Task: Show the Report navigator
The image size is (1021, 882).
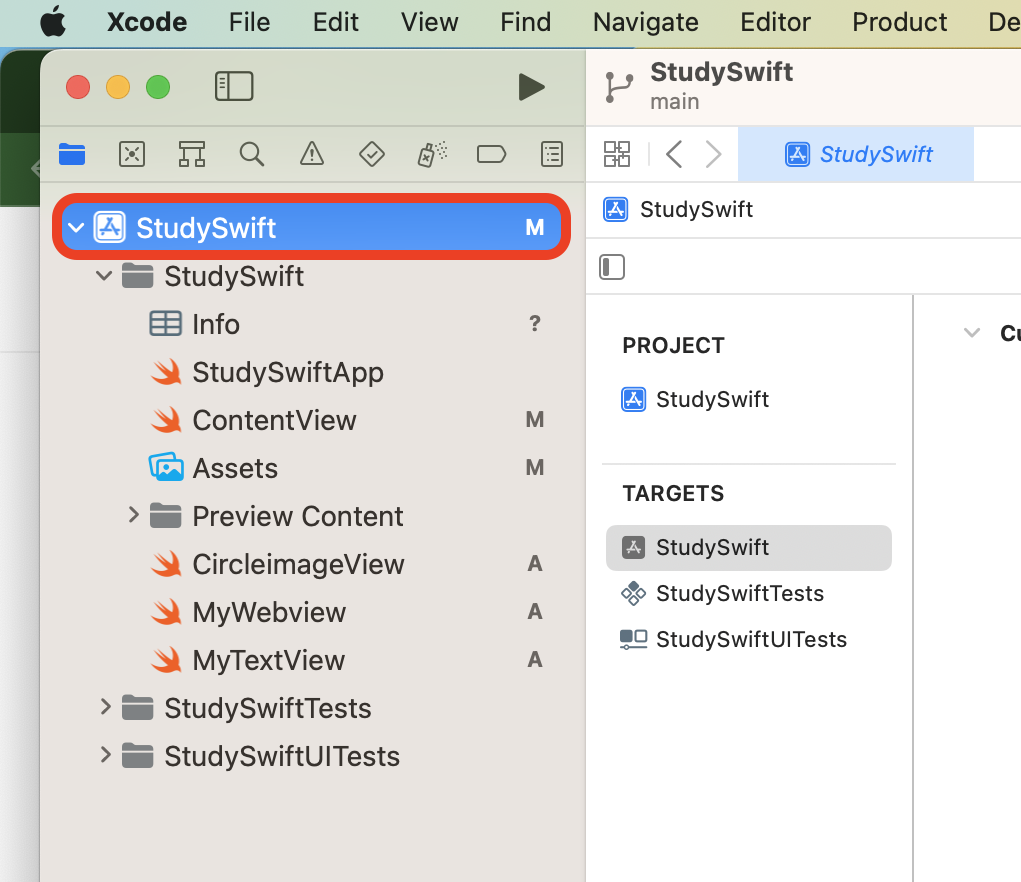Action: [x=552, y=154]
